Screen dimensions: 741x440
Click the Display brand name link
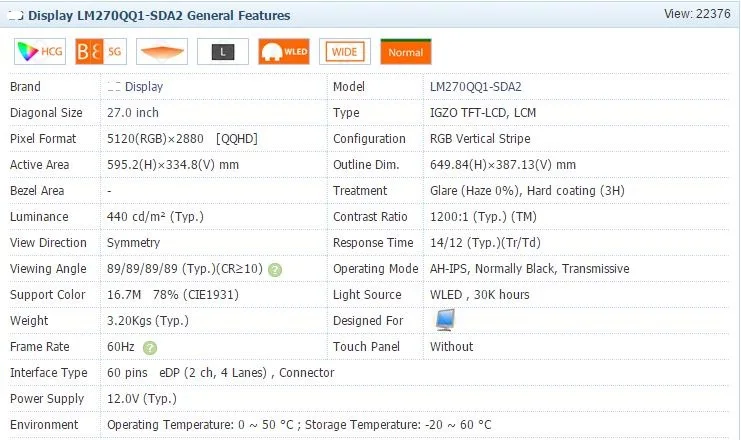coord(135,87)
